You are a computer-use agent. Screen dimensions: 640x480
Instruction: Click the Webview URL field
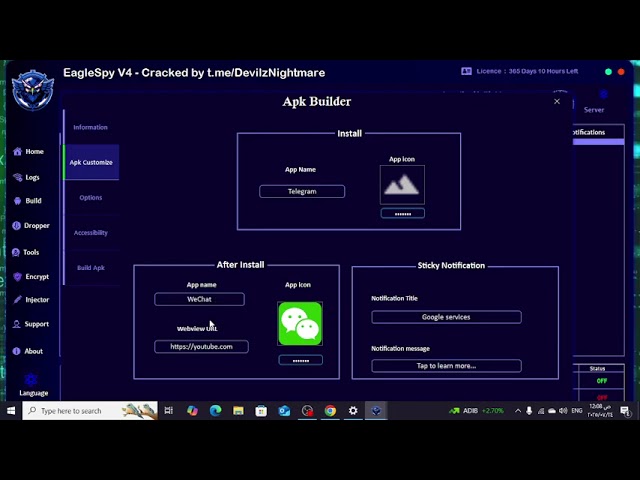coord(201,347)
